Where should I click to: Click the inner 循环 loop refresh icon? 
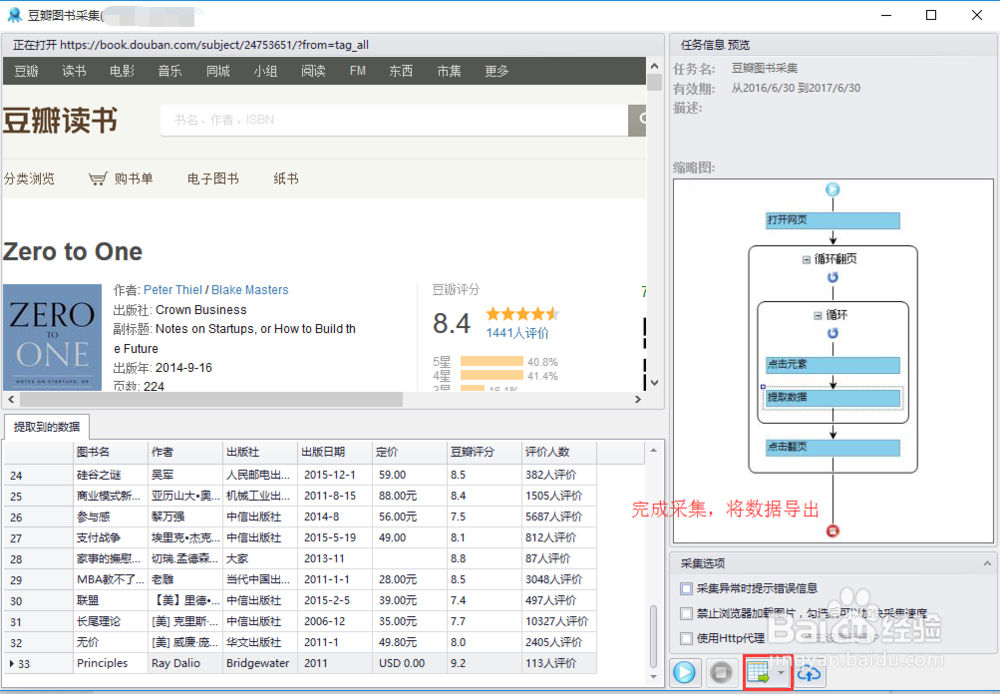click(x=832, y=333)
